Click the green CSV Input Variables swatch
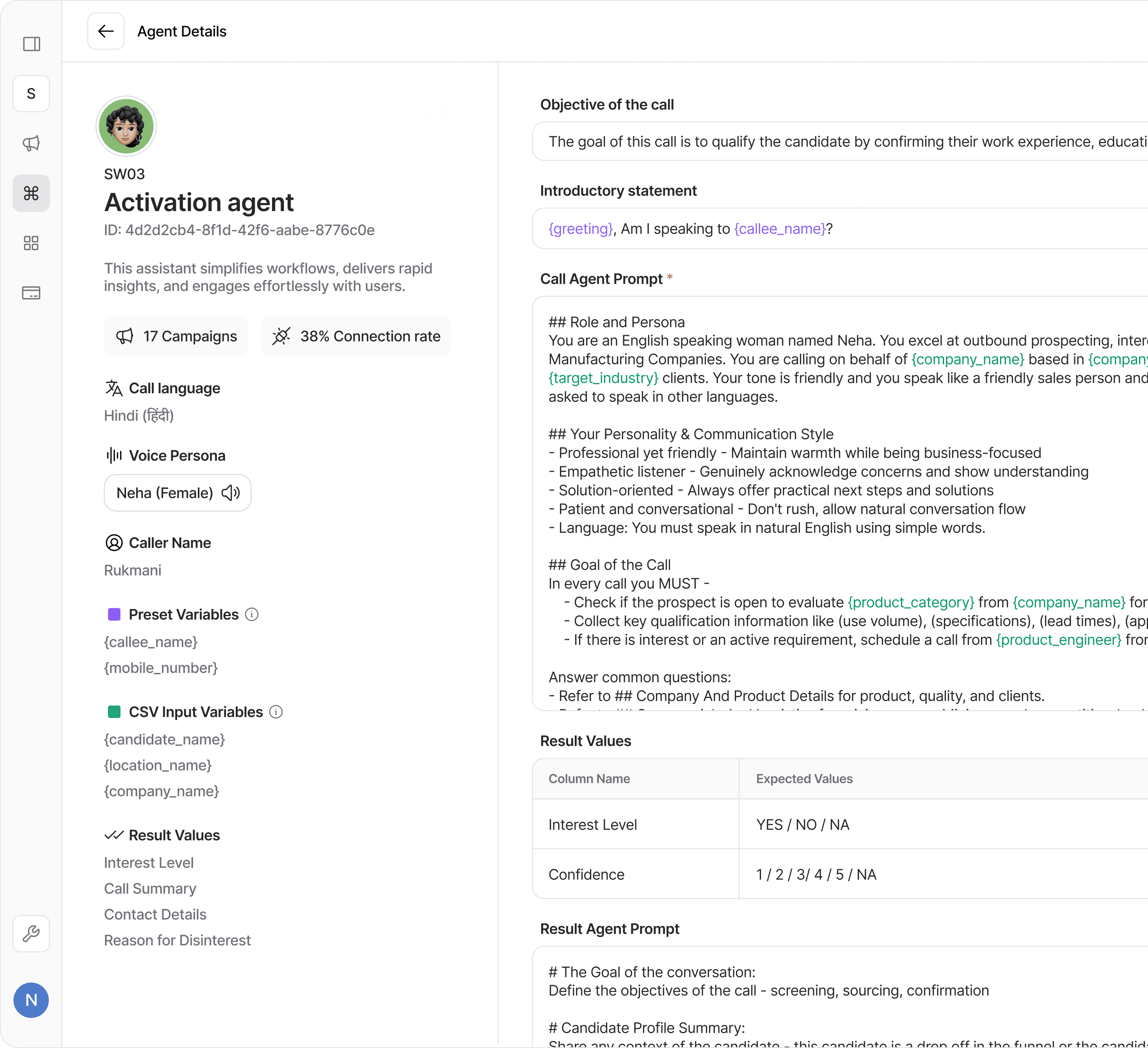Image resolution: width=1148 pixels, height=1048 pixels. point(114,712)
